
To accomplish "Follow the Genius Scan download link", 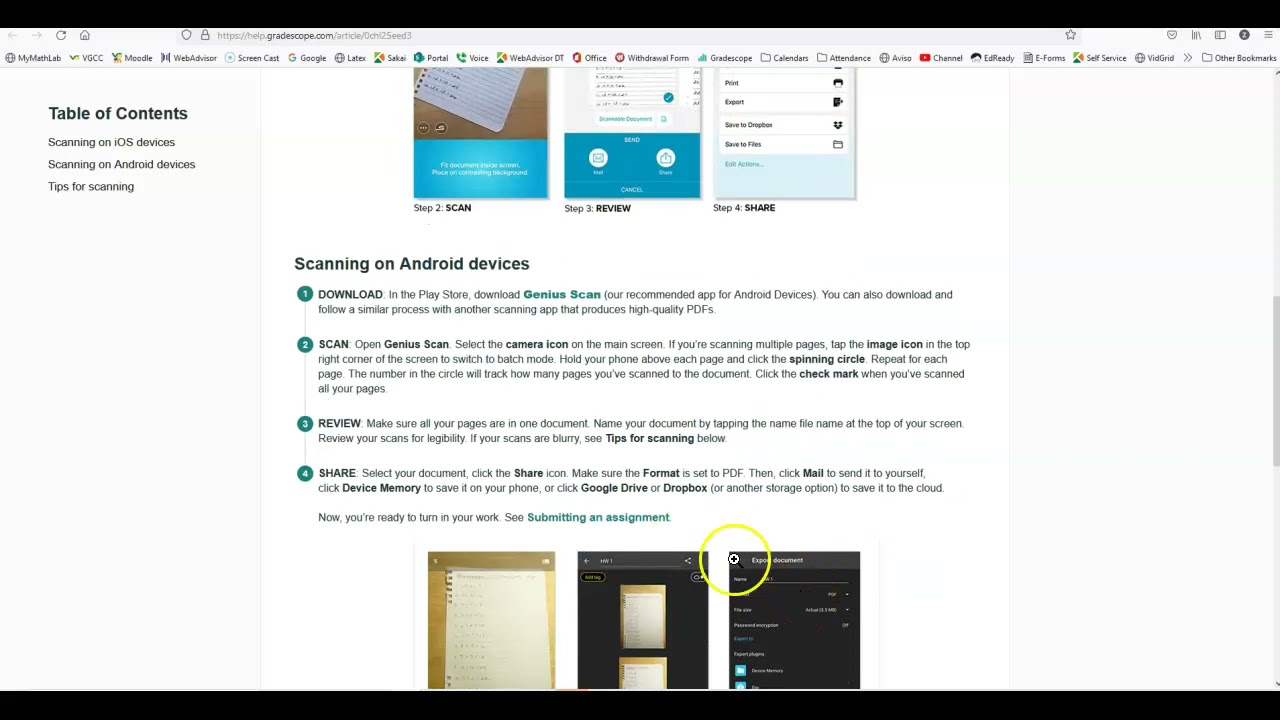I will coord(561,294).
